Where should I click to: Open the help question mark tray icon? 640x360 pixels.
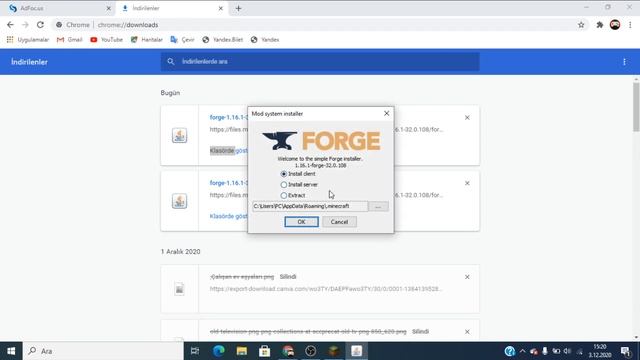509,351
